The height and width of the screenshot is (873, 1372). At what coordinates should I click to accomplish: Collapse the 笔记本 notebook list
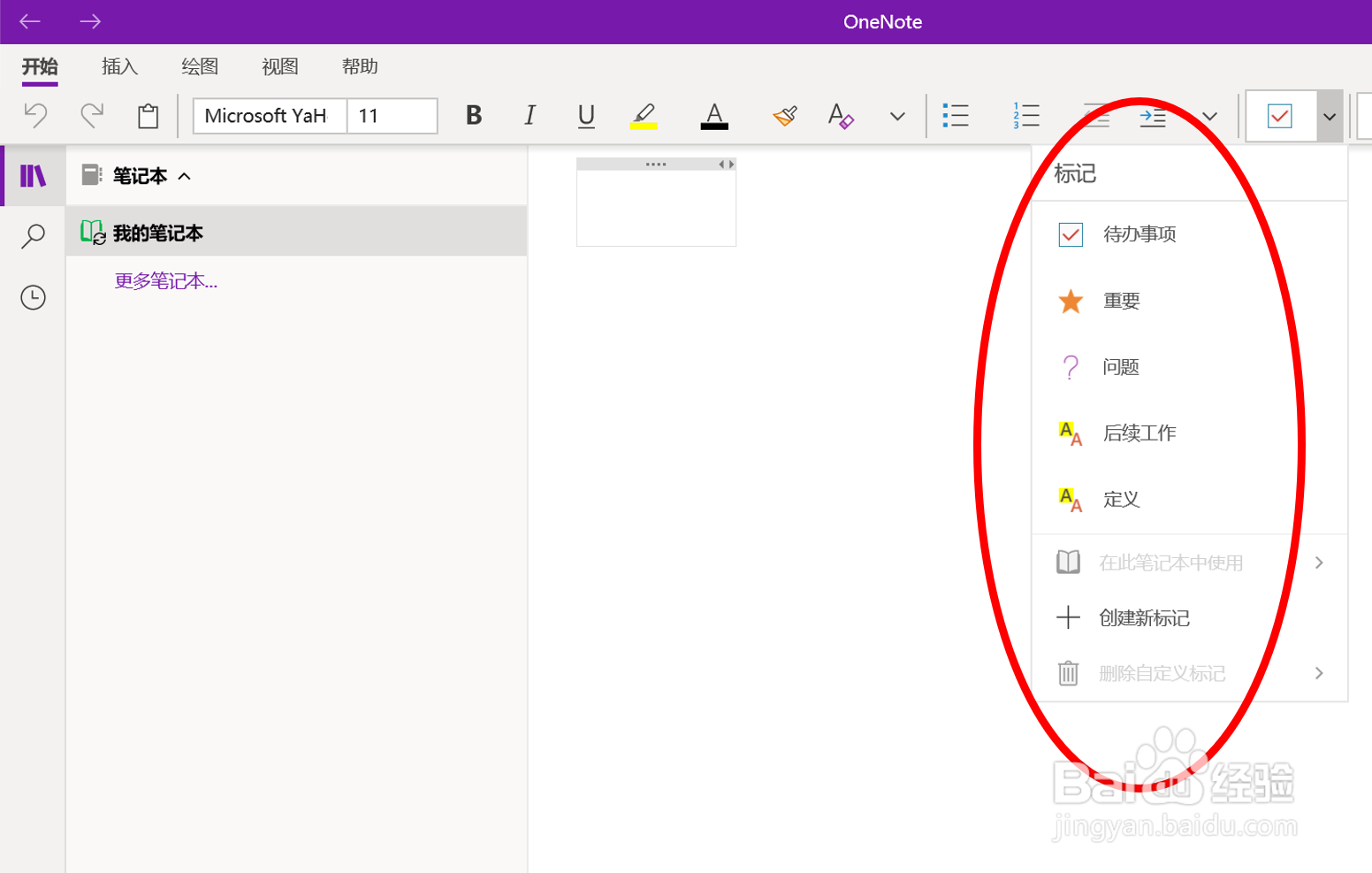pyautogui.click(x=185, y=176)
